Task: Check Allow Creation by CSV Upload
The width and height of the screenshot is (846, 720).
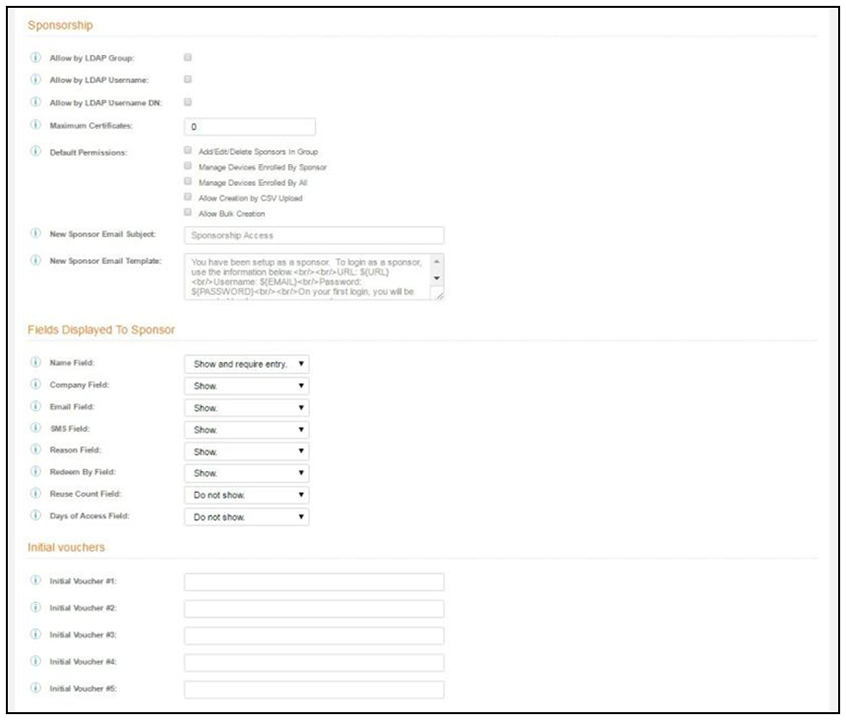Action: [x=188, y=197]
